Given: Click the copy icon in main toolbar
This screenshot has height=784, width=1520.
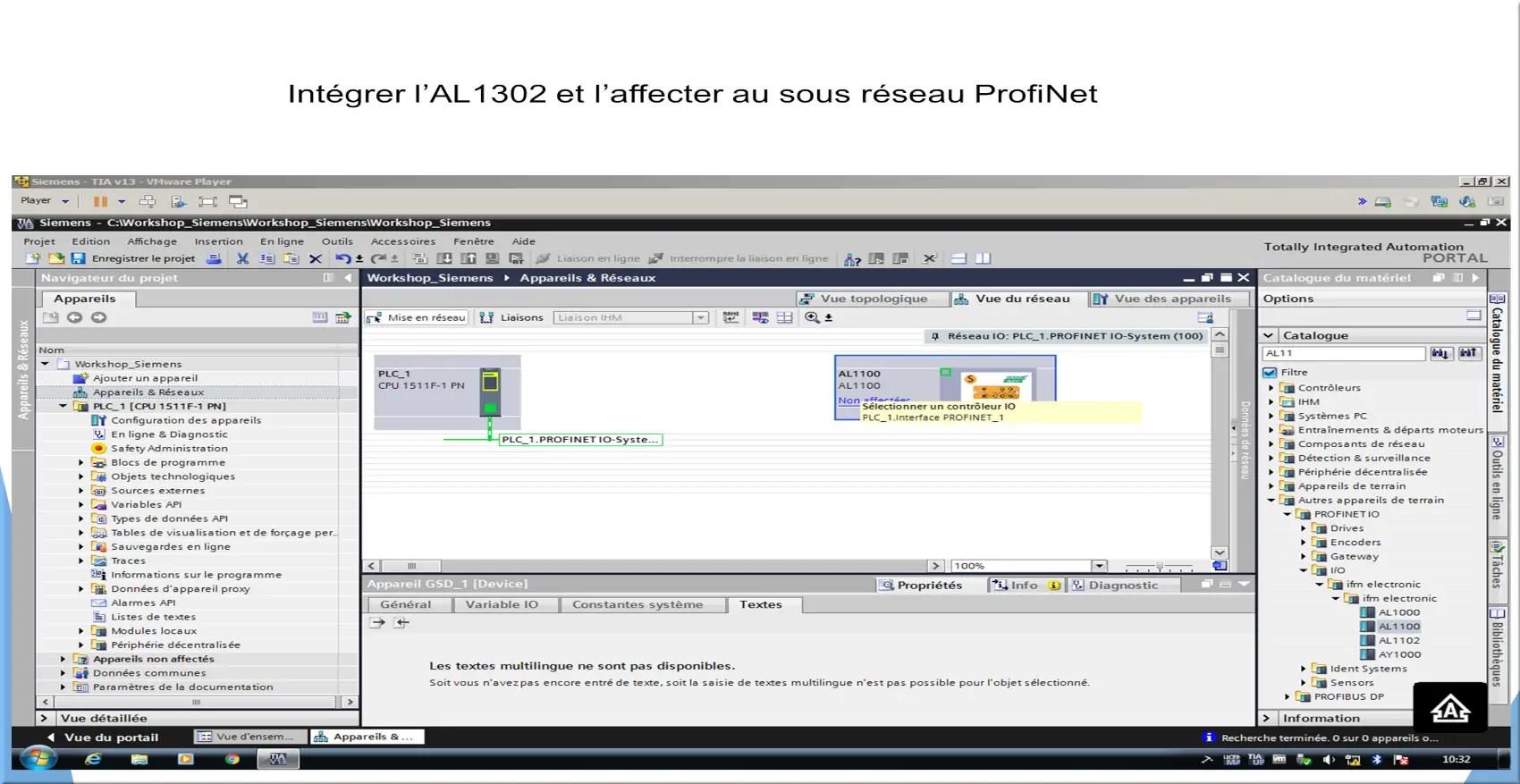Looking at the screenshot, I should 266,258.
